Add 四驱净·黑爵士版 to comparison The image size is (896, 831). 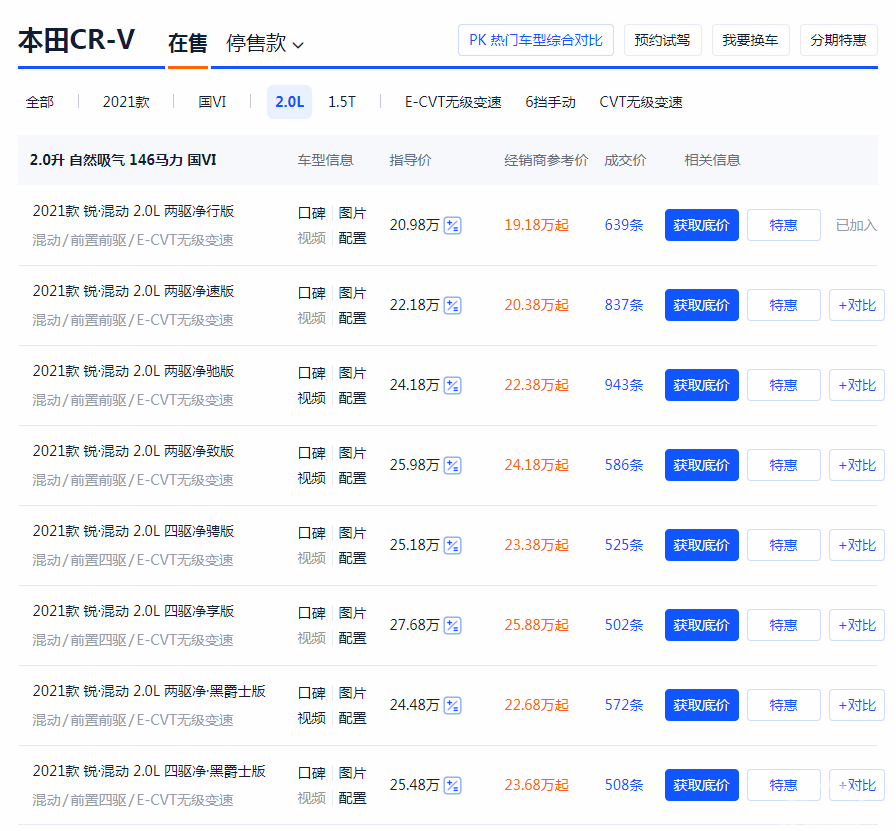pos(857,785)
